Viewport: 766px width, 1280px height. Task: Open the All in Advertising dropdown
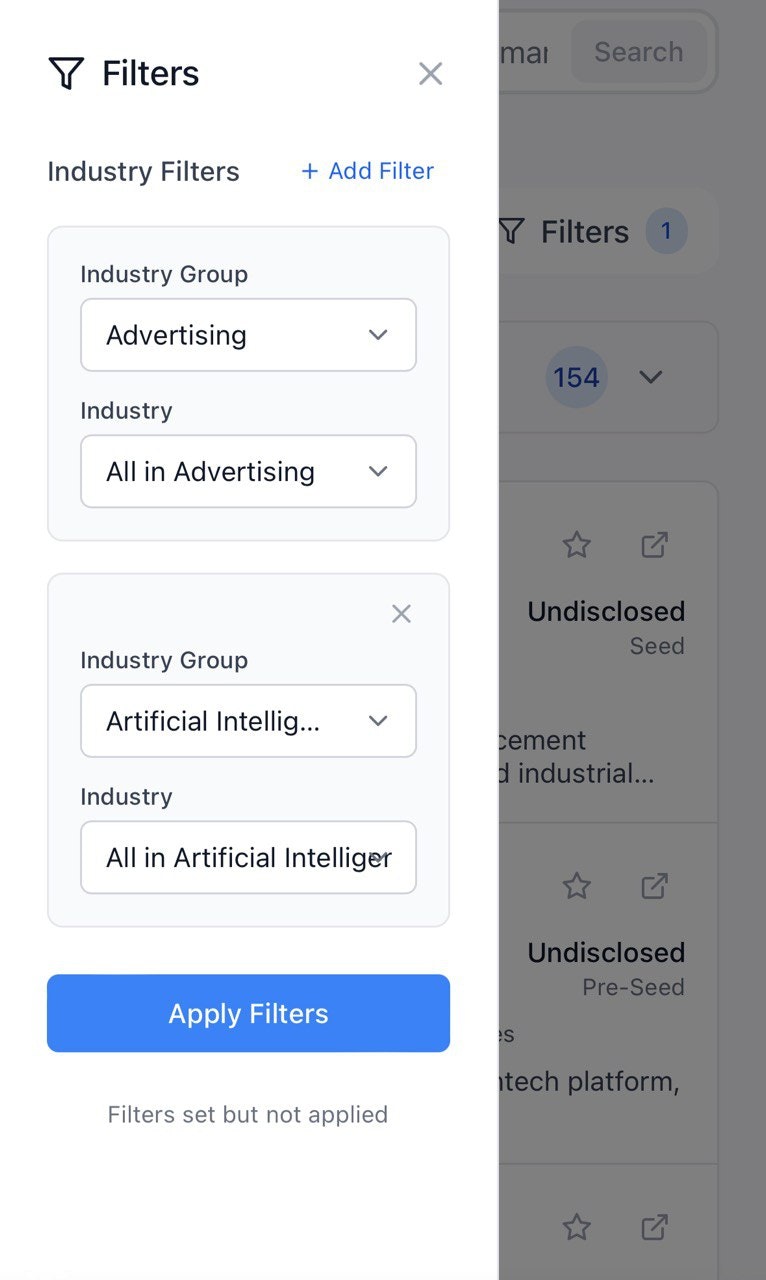[248, 471]
